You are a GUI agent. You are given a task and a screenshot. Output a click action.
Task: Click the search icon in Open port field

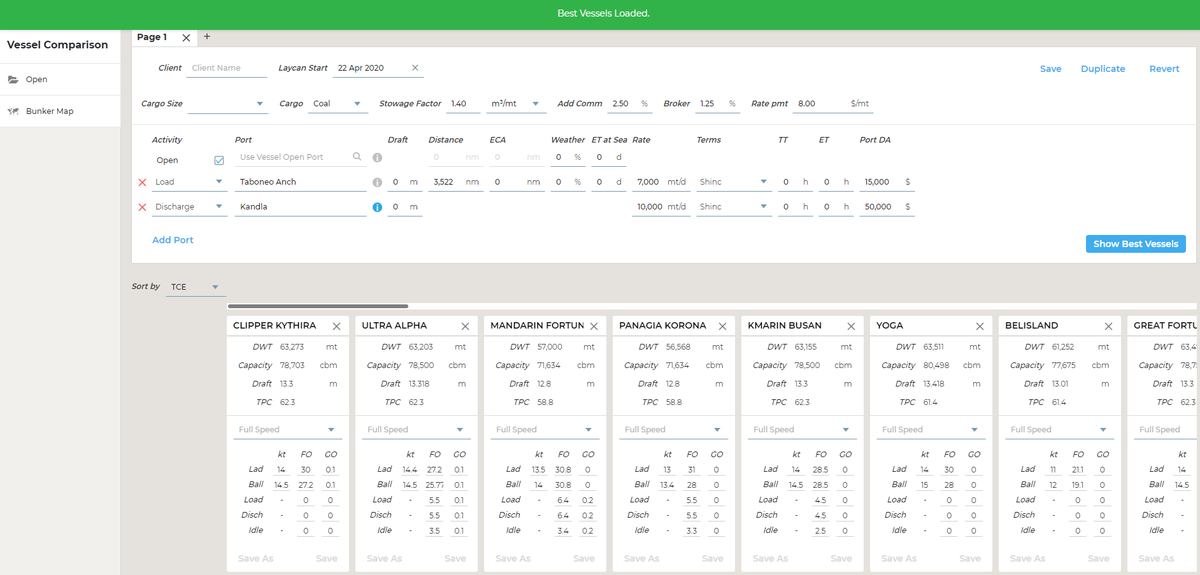357,157
